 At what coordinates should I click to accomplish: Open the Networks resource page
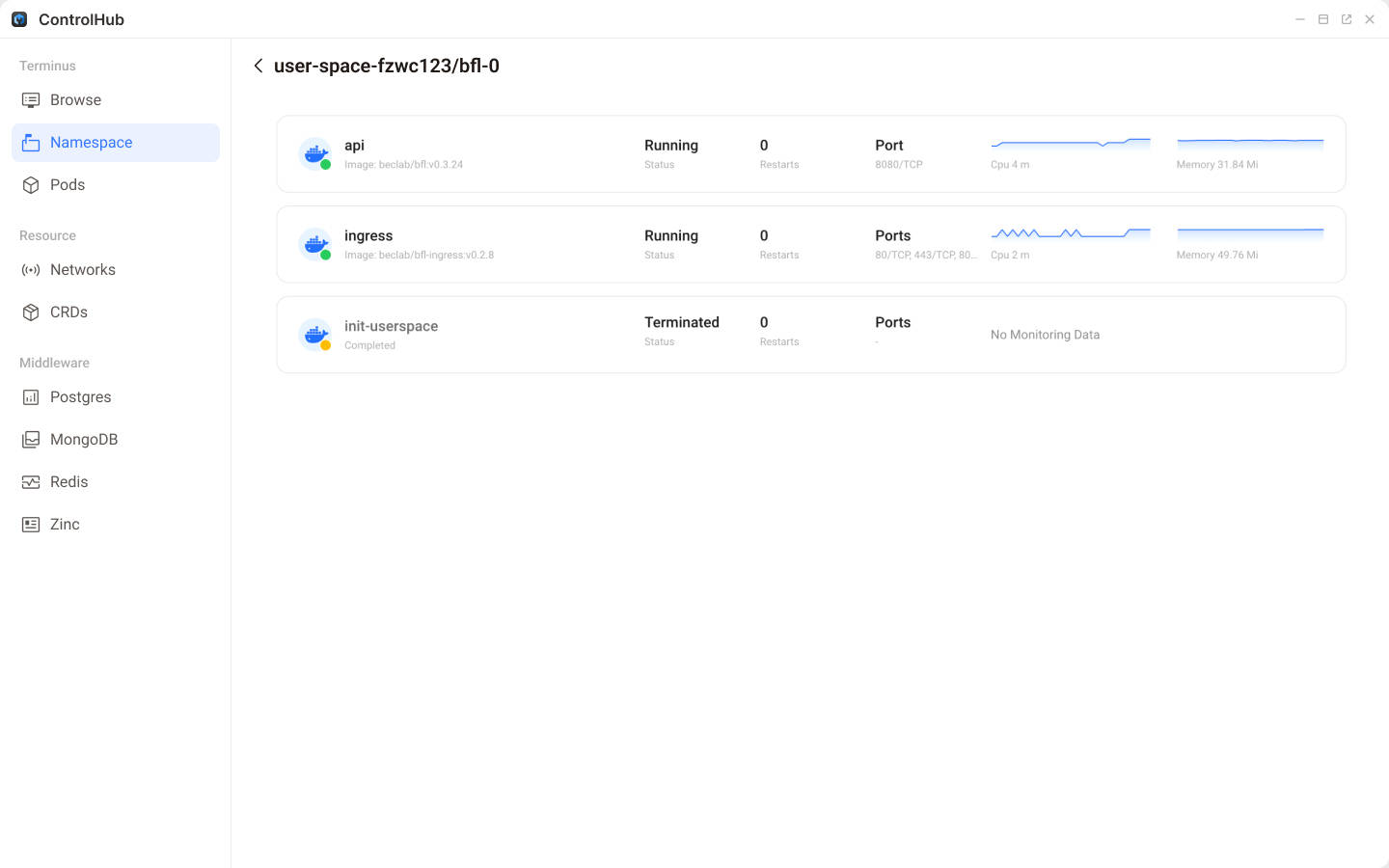[116, 270]
